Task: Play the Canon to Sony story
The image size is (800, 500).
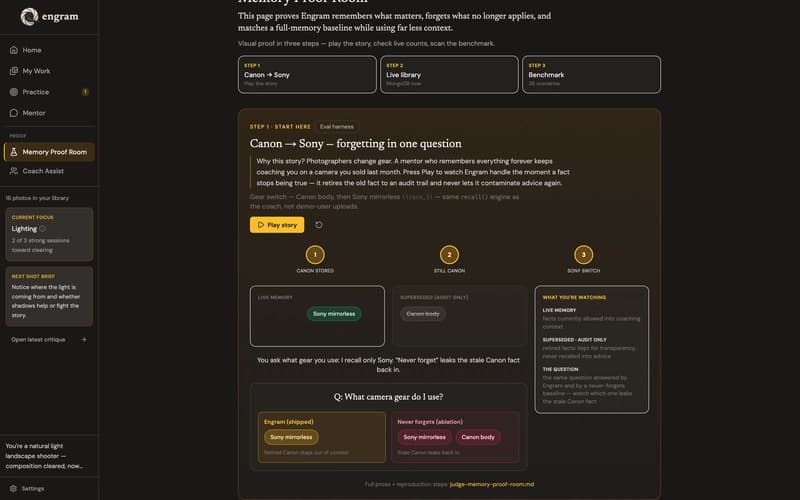Action: pyautogui.click(x=277, y=224)
